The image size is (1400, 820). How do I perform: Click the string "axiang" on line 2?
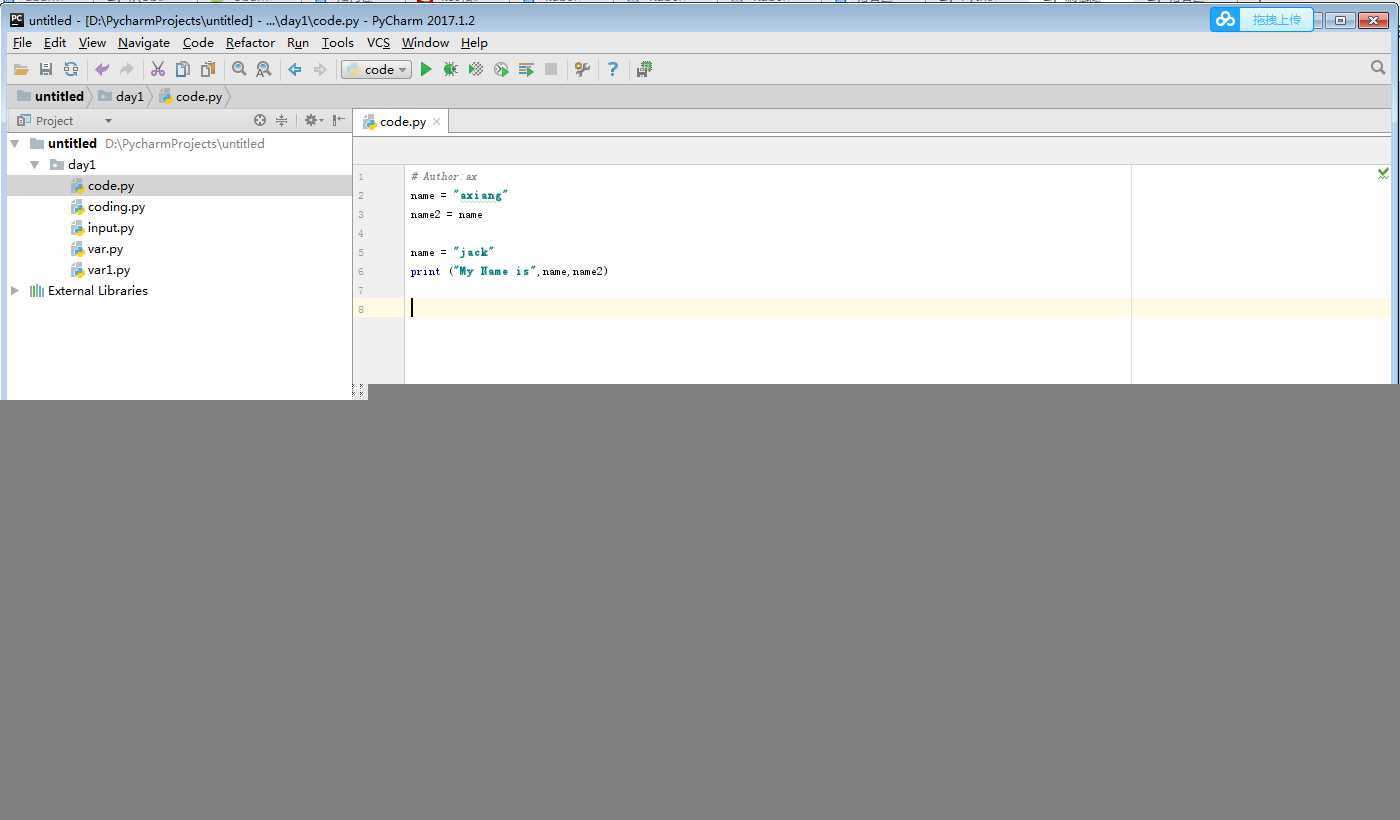pos(481,196)
